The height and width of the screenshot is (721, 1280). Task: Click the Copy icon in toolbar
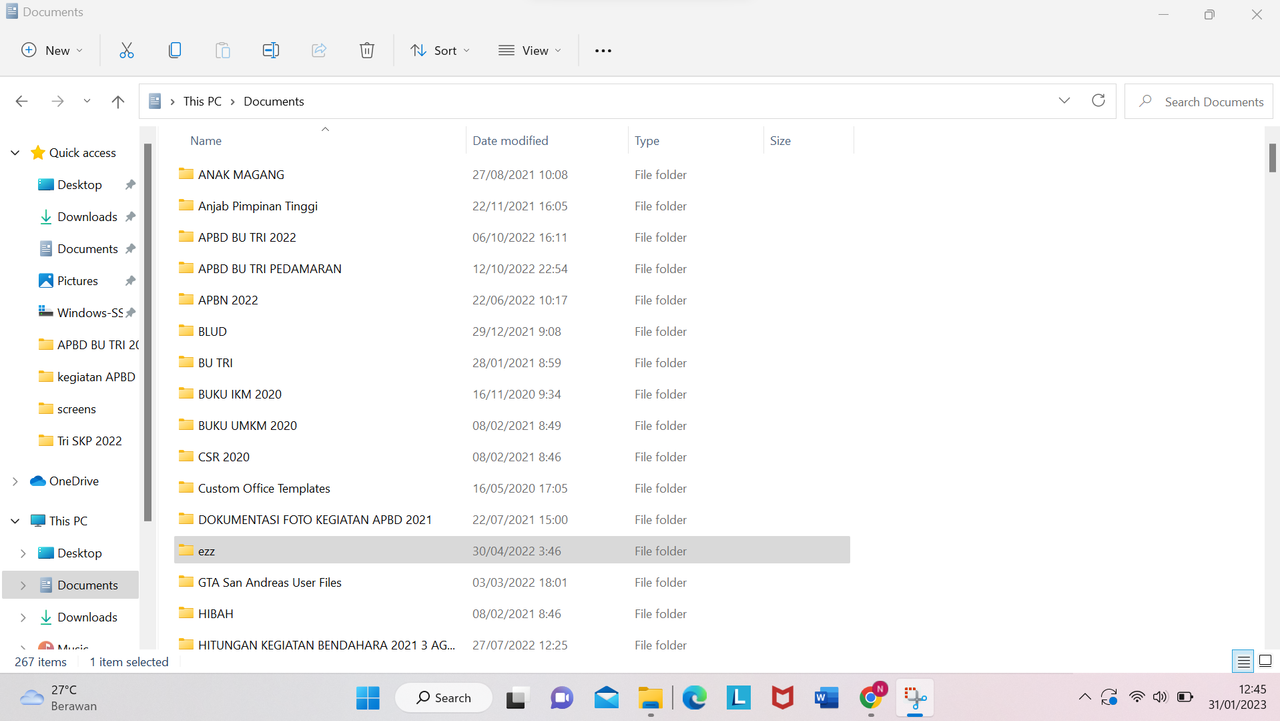tap(175, 50)
